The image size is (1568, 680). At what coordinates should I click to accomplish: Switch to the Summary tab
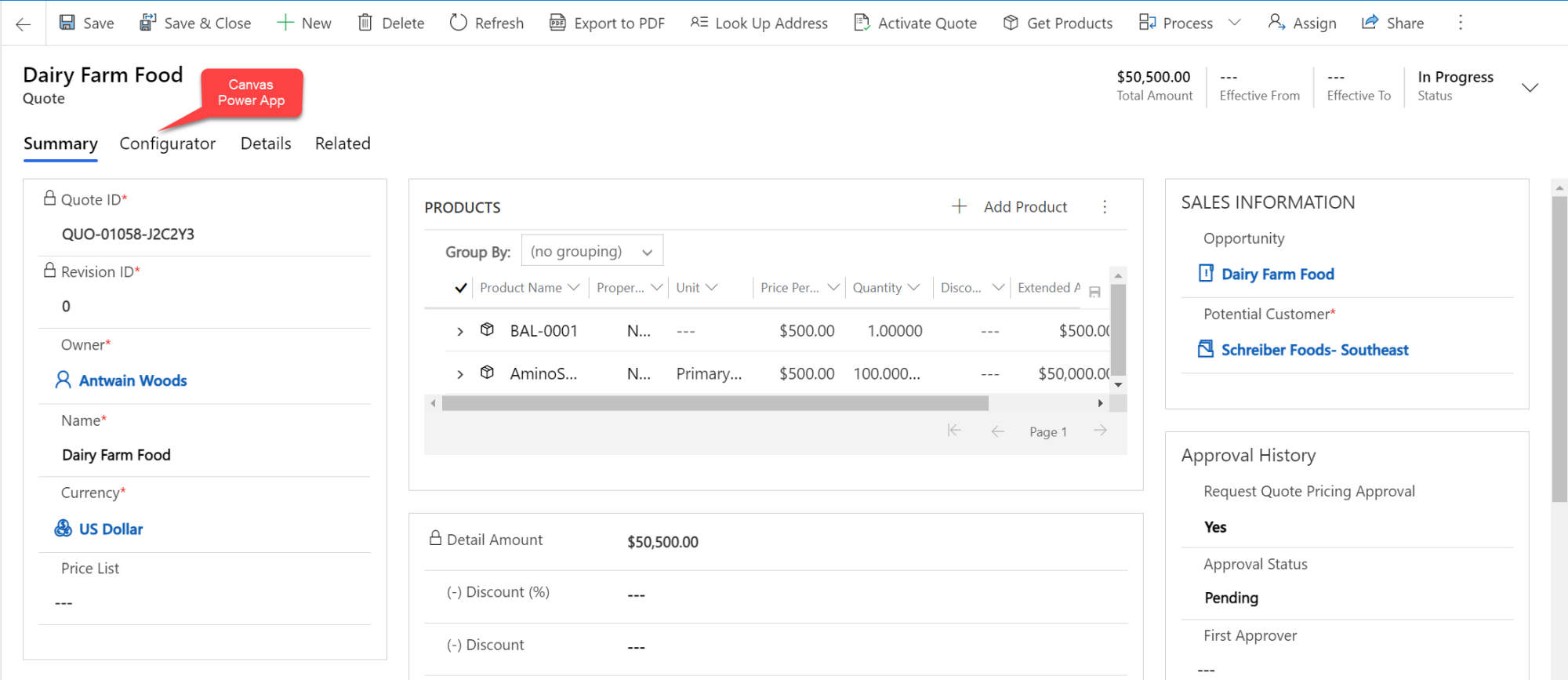[60, 144]
